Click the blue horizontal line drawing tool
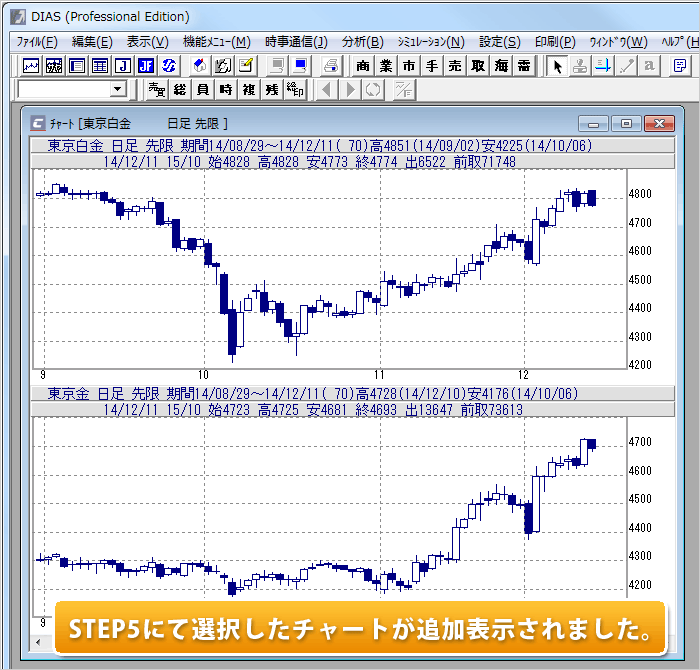700x670 pixels. tap(603, 66)
